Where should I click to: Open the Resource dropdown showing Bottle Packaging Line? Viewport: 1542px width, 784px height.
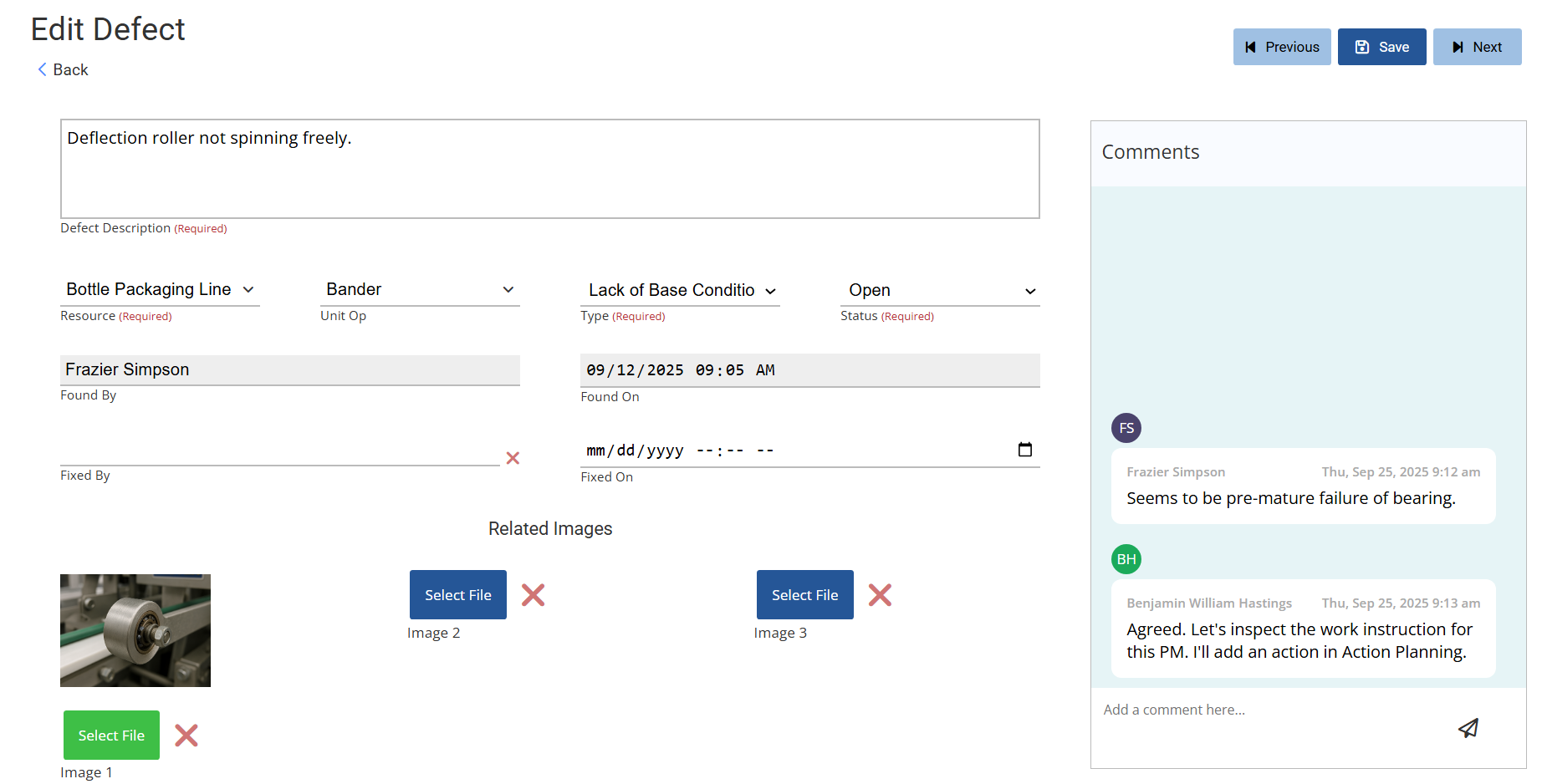click(160, 290)
